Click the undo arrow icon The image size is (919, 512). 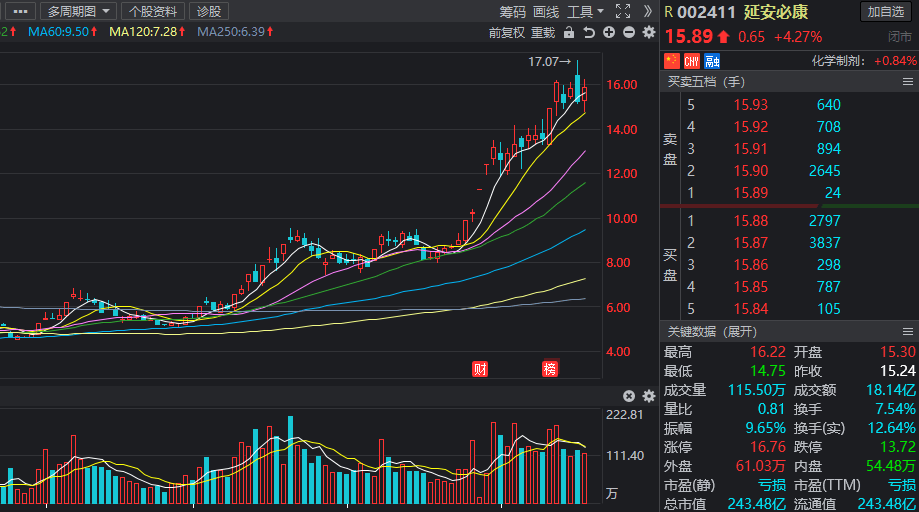[589, 32]
